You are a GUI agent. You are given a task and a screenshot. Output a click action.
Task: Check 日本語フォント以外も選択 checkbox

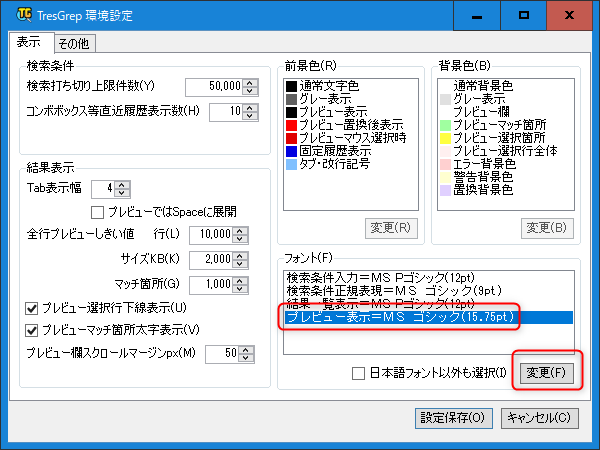click(358, 373)
